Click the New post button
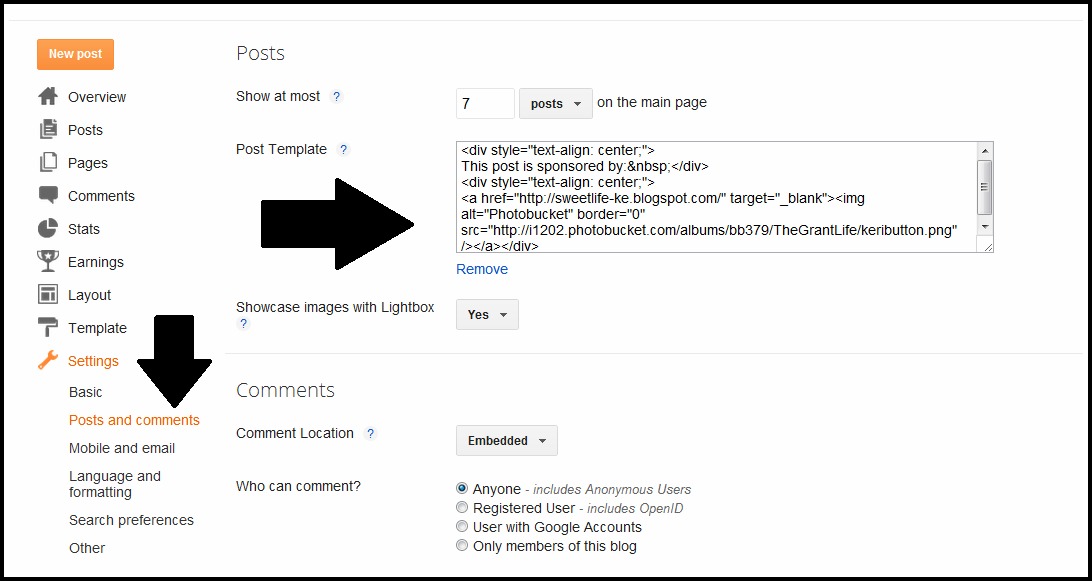1092x581 pixels. point(75,54)
